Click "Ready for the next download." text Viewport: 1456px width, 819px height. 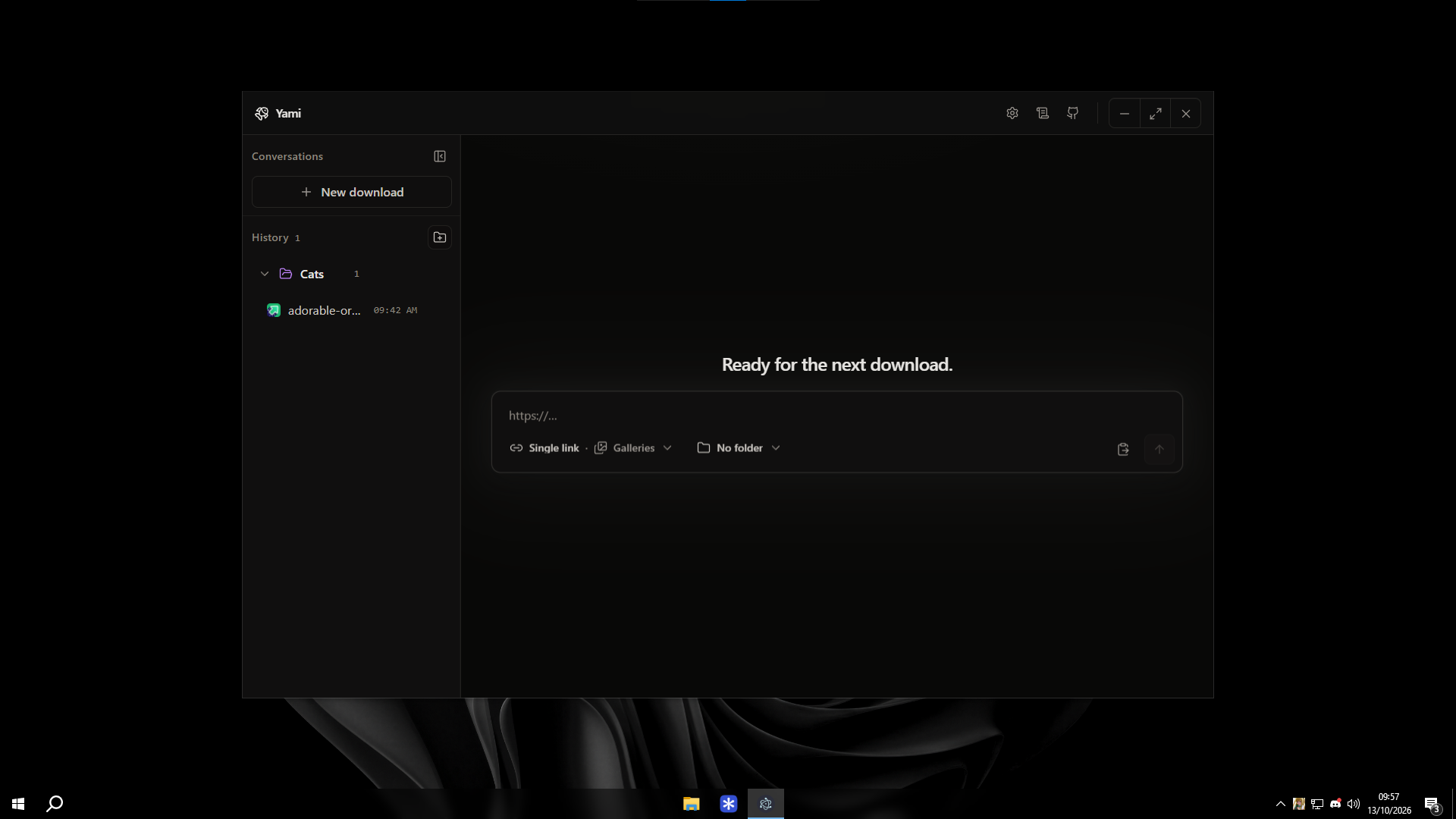pyautogui.click(x=837, y=365)
